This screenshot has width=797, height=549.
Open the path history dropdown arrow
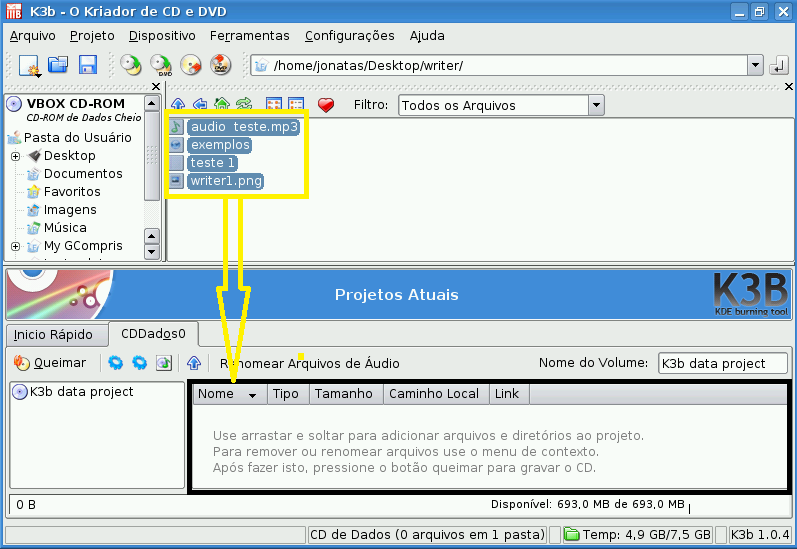tap(755, 65)
